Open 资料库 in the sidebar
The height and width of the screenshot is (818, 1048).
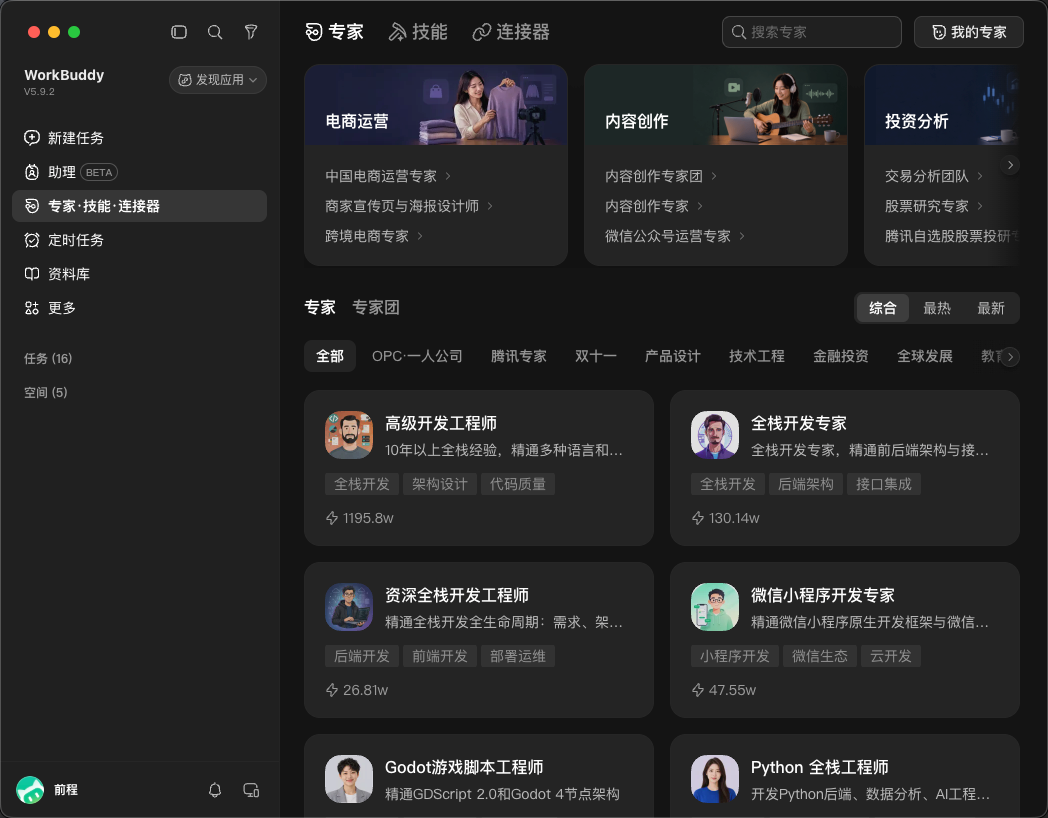point(139,274)
